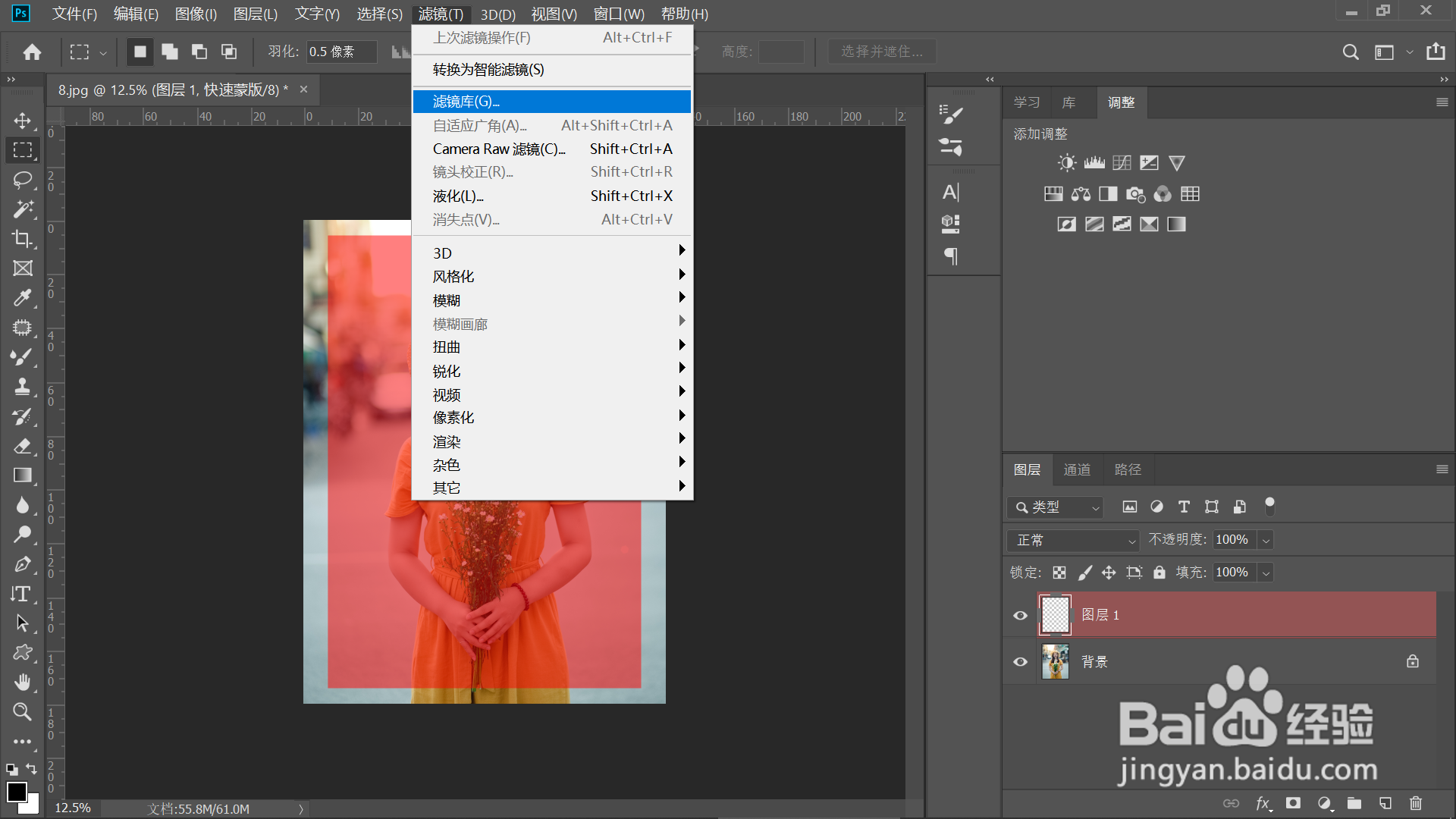Open the 正常 blend mode dropdown
This screenshot has height=819, width=1456.
1074,540
